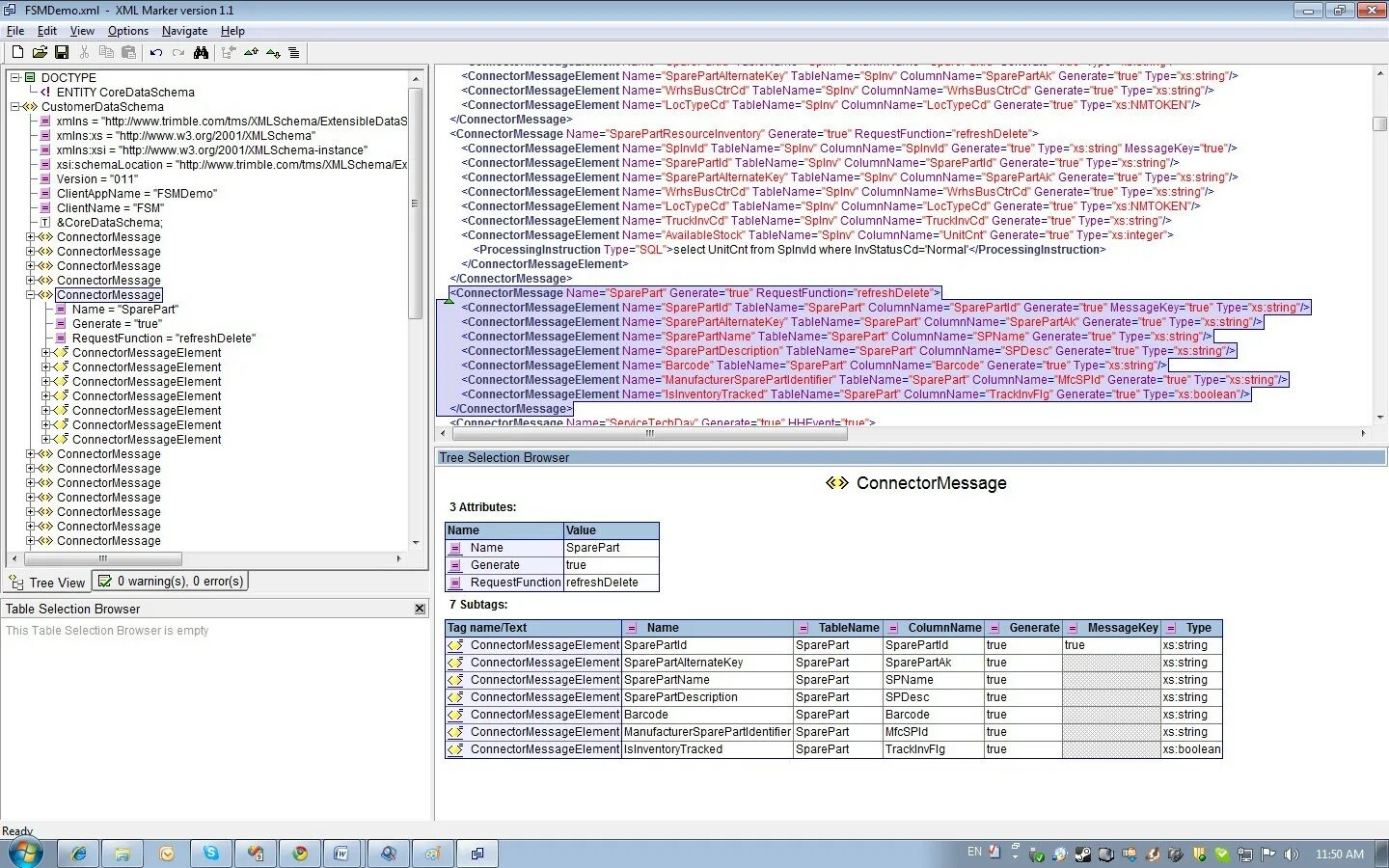1389x868 pixels.
Task: Click the Cut scissors toolbar icon
Action: pyautogui.click(x=85, y=52)
